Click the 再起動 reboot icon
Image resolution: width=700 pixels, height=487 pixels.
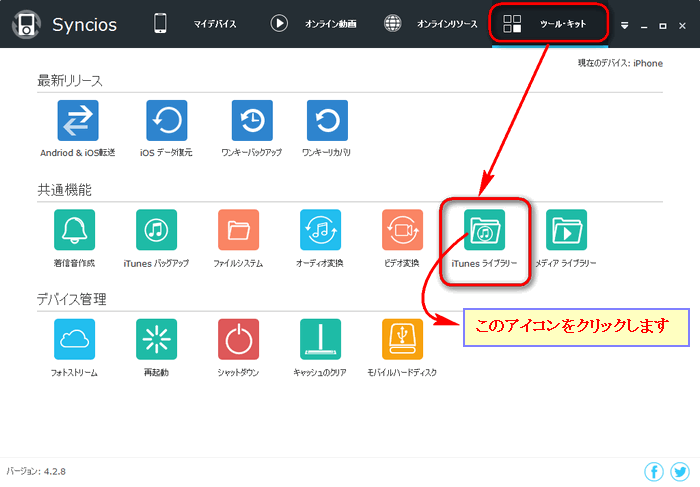click(156, 339)
